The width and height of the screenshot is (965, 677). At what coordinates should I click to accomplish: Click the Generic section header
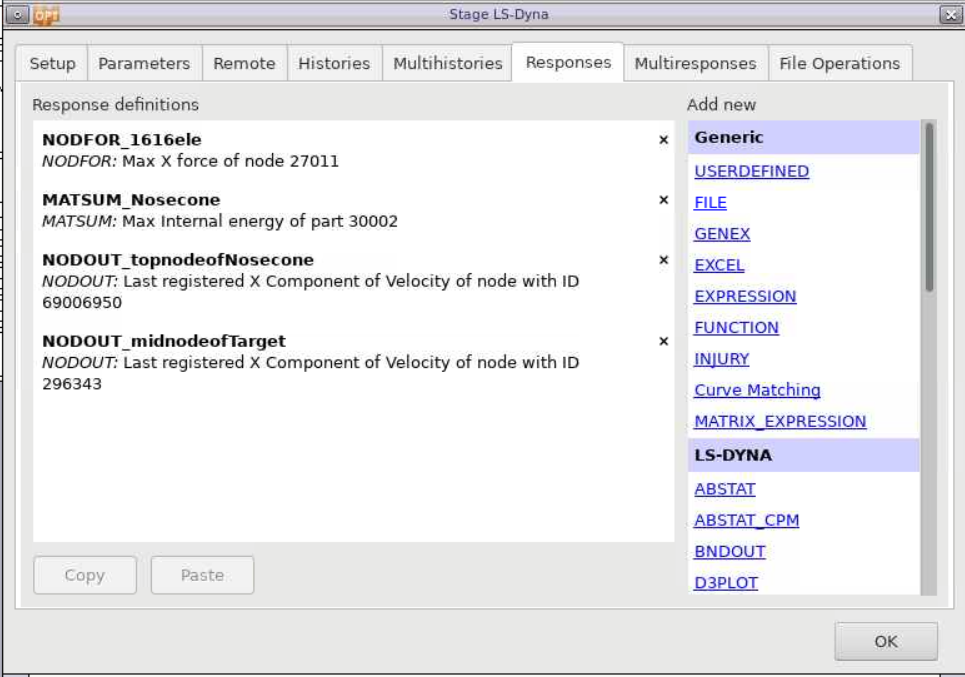click(804, 137)
